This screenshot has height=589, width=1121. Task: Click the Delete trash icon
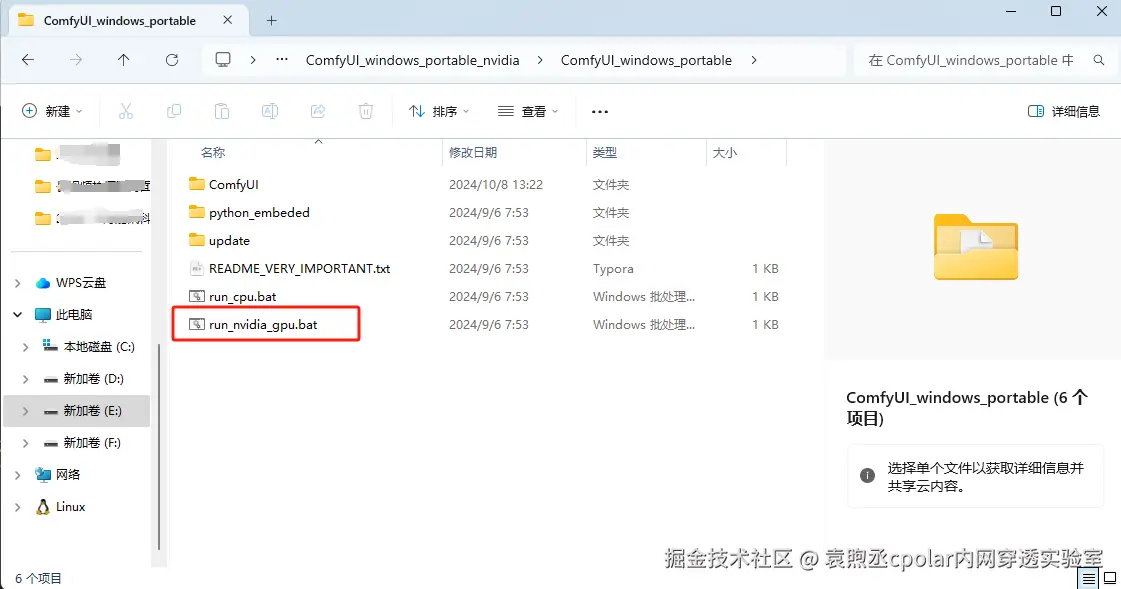pyautogui.click(x=366, y=111)
